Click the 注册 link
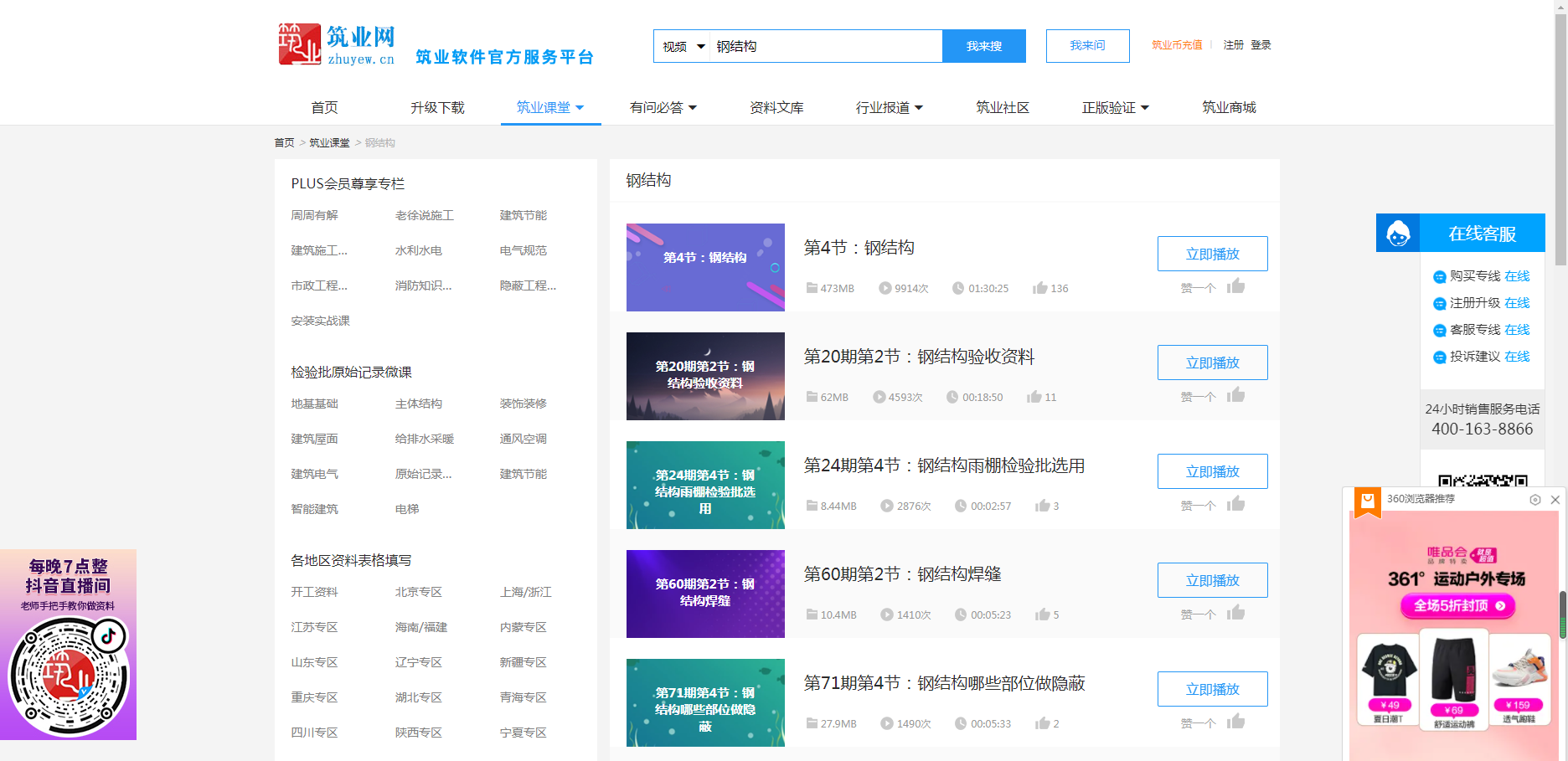The width and height of the screenshot is (1568, 761). tap(1233, 45)
